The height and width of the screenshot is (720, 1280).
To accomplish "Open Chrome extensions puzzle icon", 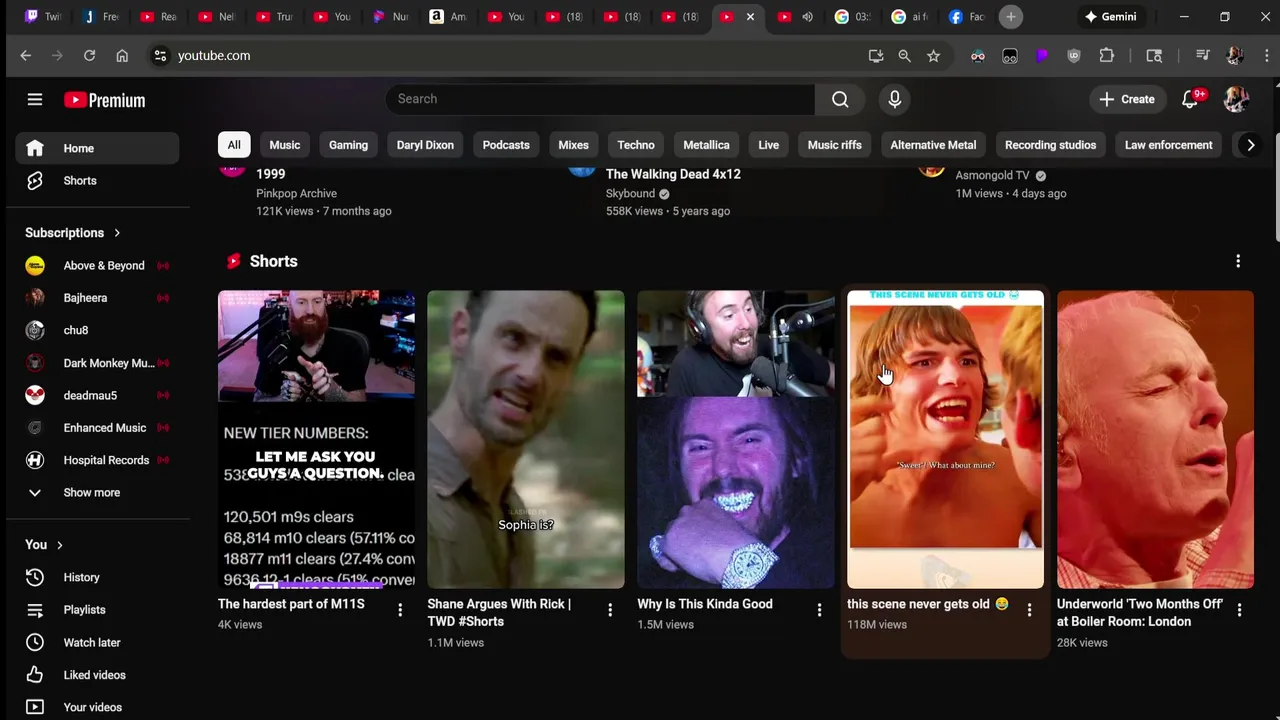I will 1106,56.
